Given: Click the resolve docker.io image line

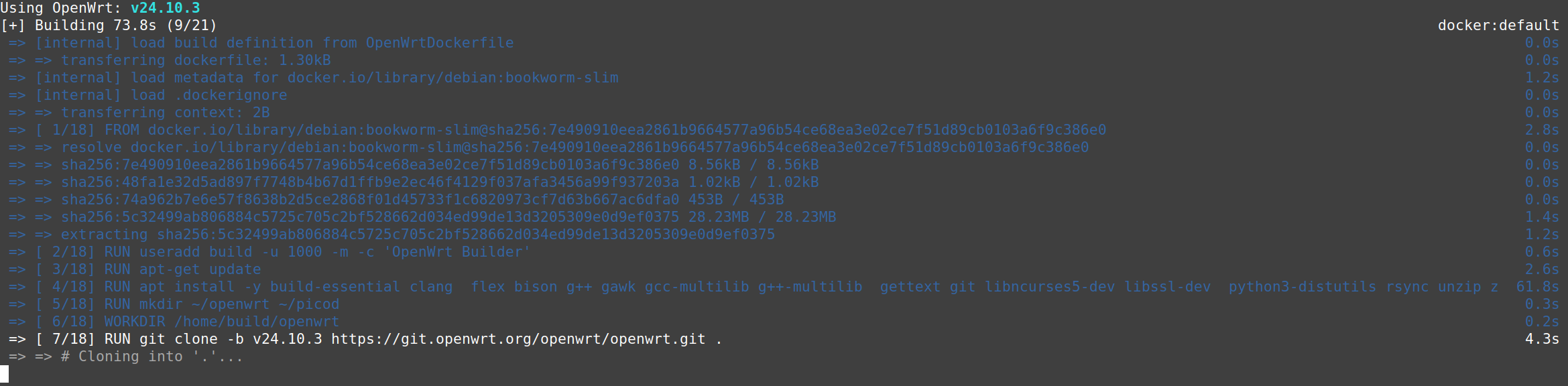Looking at the screenshot, I should [x=574, y=147].
